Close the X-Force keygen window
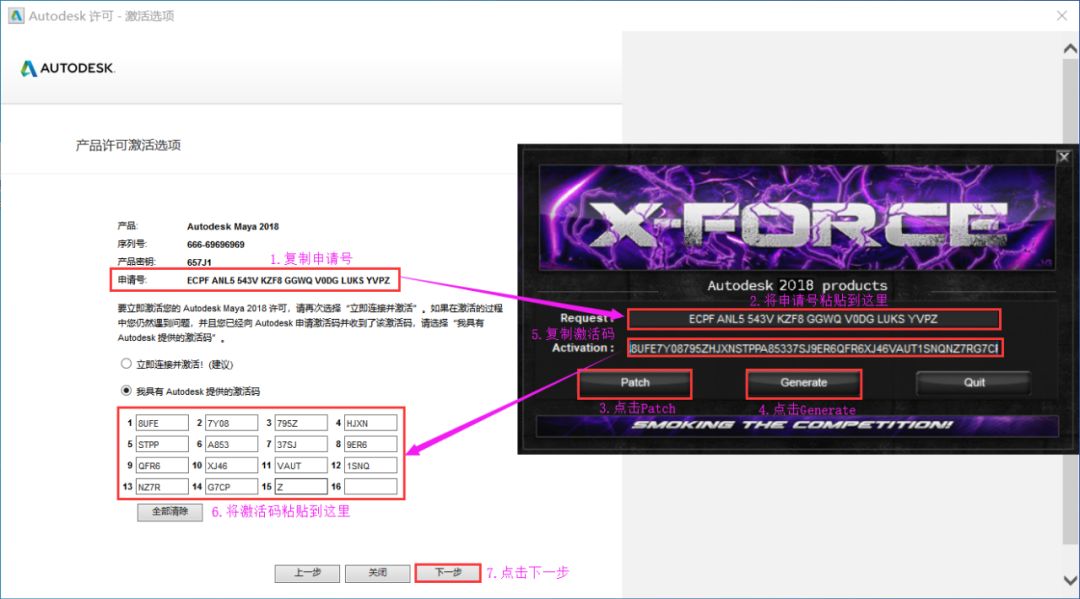 tap(1063, 157)
